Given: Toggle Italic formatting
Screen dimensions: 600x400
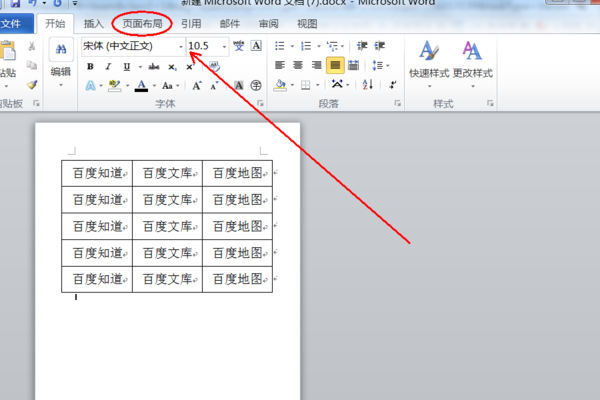Looking at the screenshot, I should click(108, 67).
